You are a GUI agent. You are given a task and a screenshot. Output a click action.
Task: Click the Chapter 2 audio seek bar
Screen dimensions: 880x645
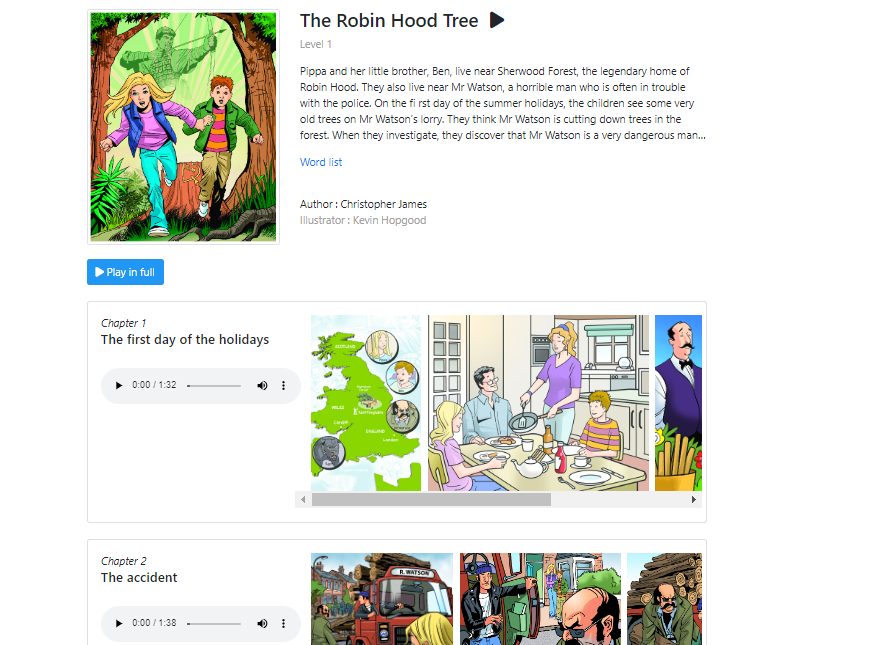214,624
